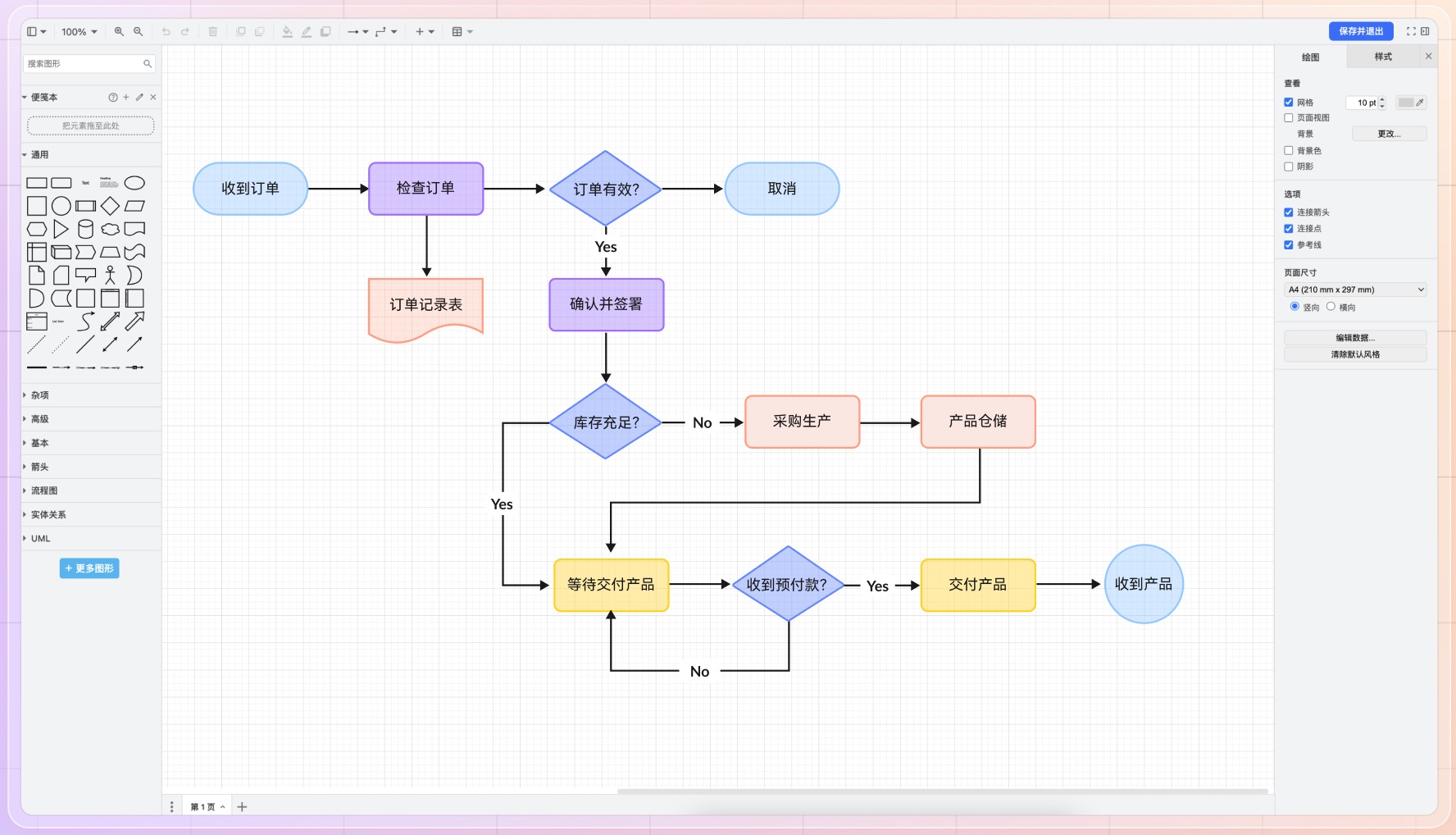
Task: Click the bring to front icon
Action: click(x=241, y=32)
